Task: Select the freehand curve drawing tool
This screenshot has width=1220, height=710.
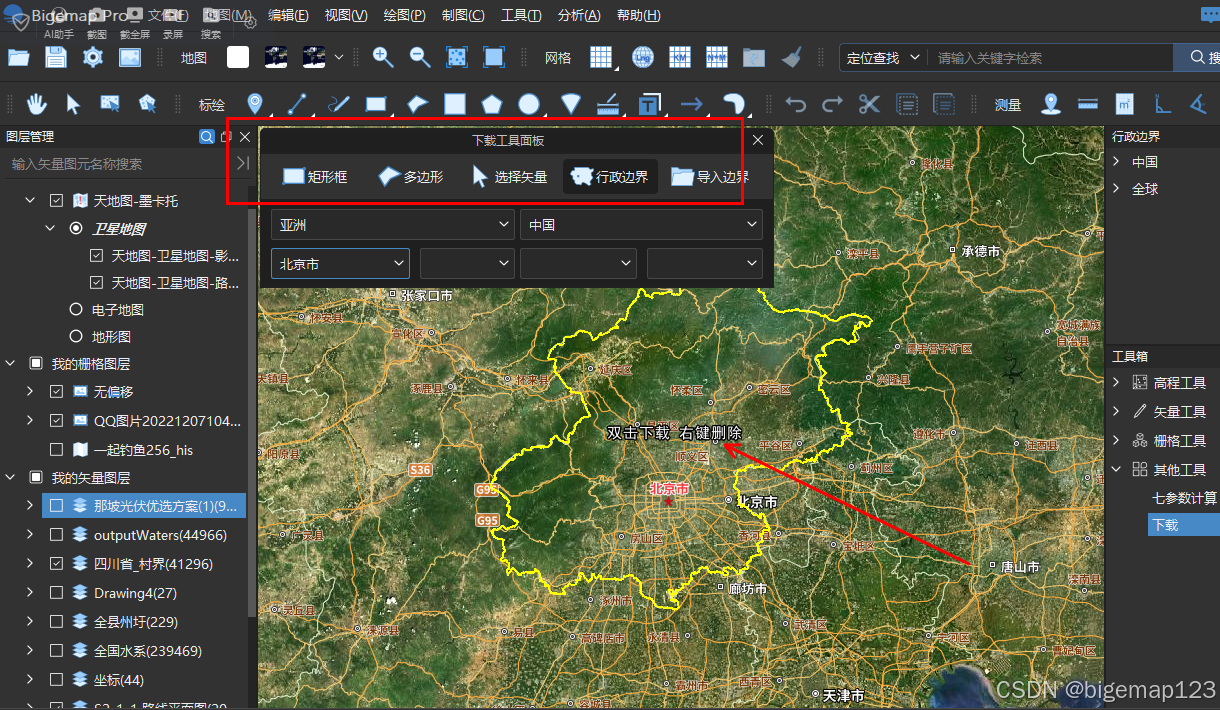Action: click(x=339, y=103)
